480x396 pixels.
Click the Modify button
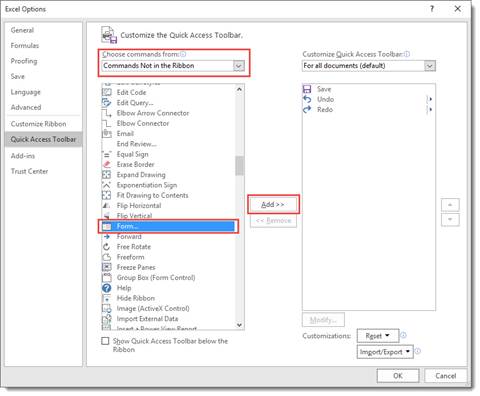click(323, 320)
